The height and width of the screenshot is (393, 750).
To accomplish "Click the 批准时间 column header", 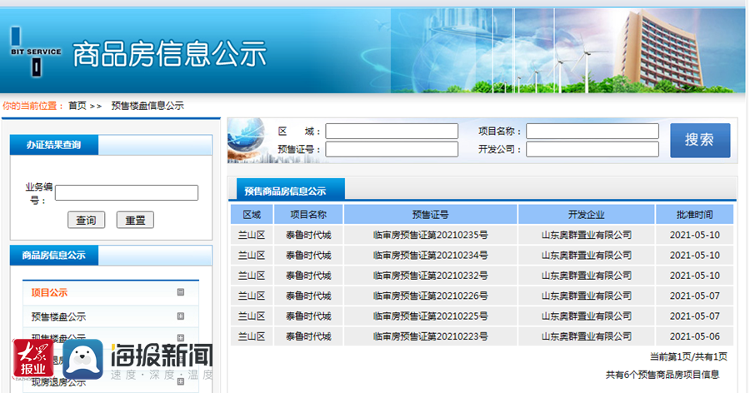I will pos(695,215).
